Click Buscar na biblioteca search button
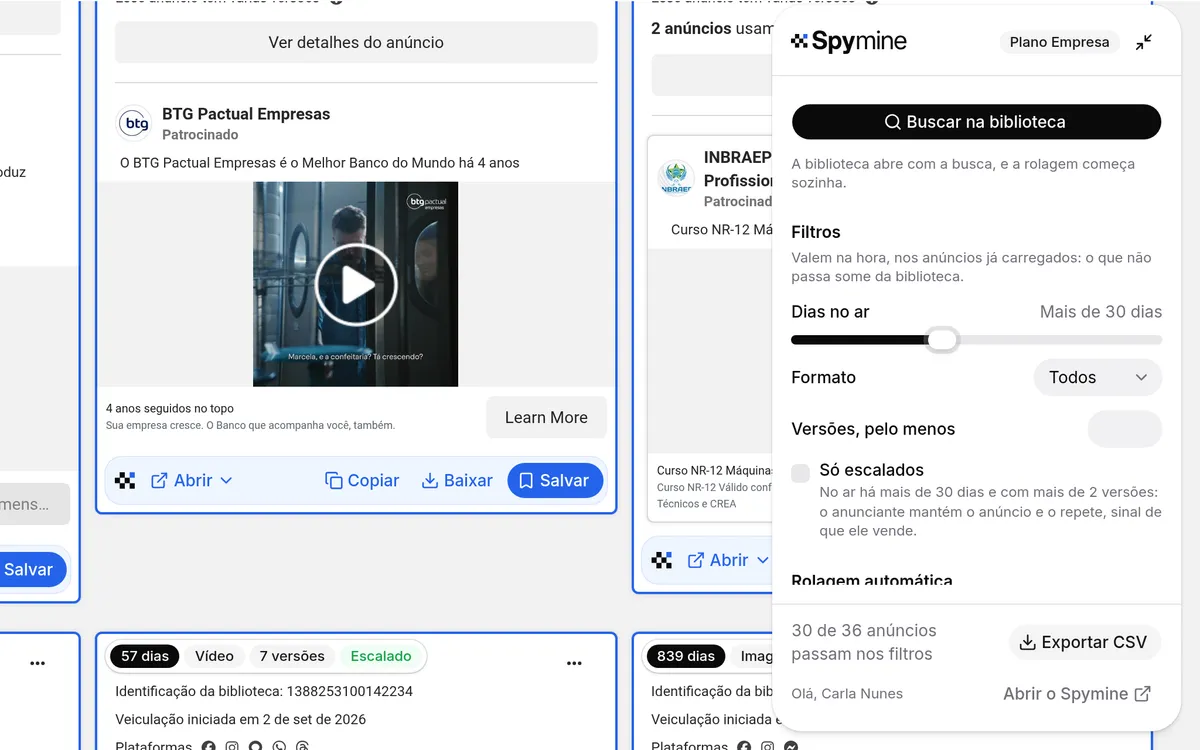The height and width of the screenshot is (750, 1200). pos(976,122)
